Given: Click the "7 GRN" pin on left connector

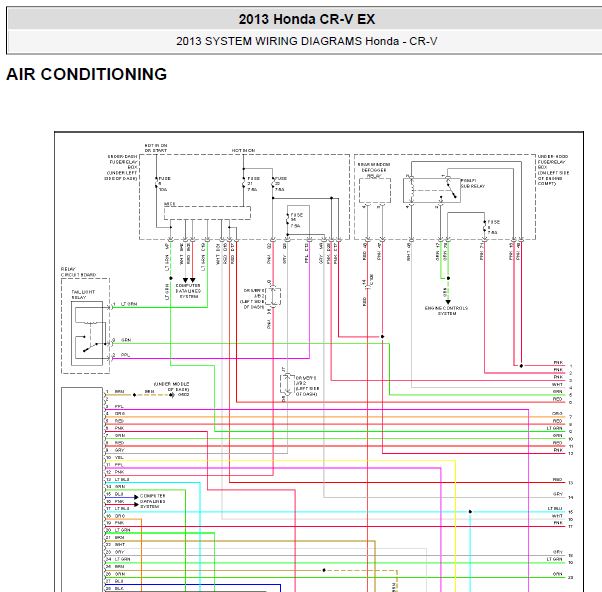Looking at the screenshot, I should click(x=115, y=435).
